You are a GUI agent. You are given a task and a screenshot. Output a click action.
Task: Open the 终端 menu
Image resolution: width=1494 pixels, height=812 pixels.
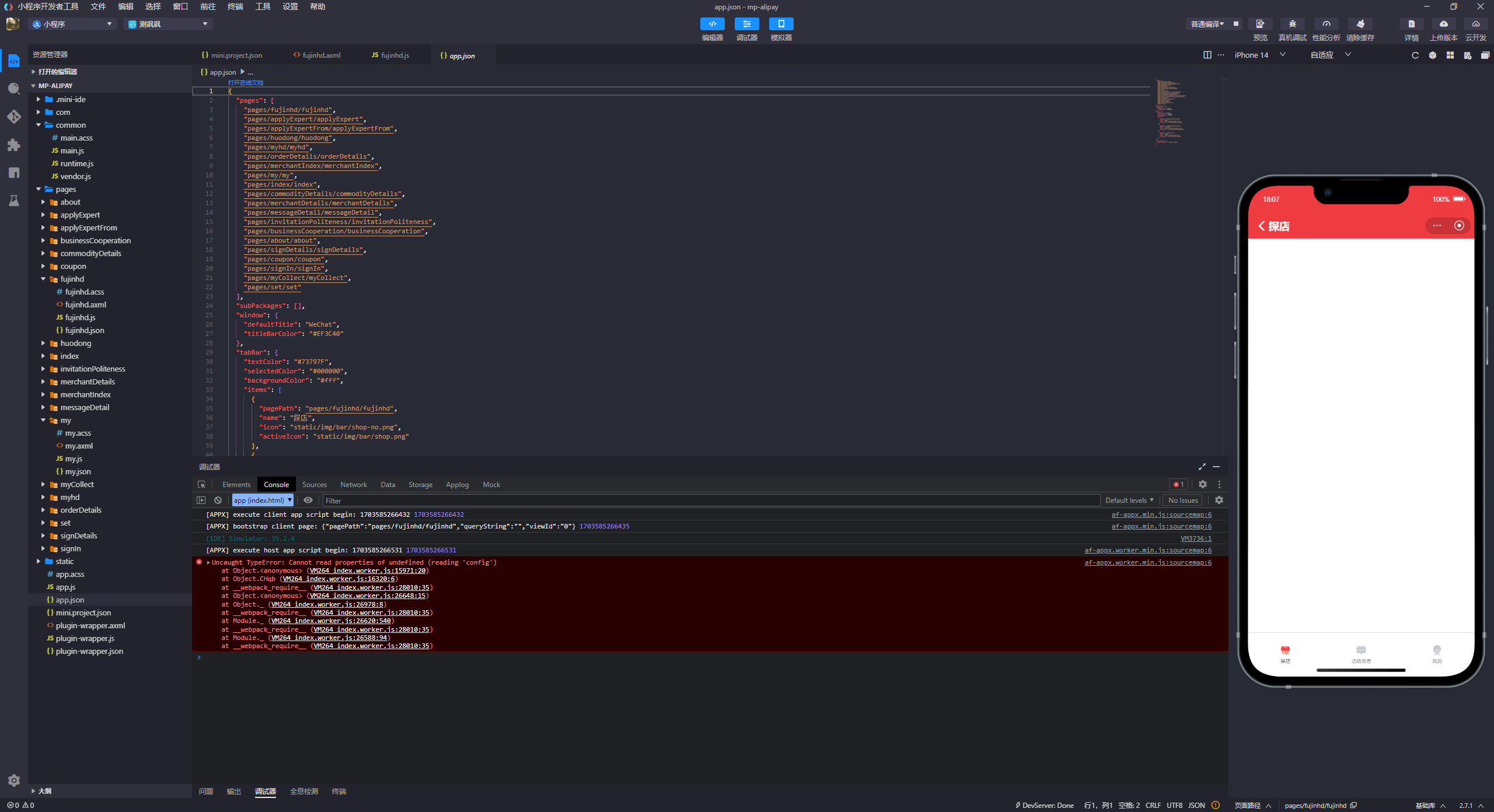click(235, 6)
